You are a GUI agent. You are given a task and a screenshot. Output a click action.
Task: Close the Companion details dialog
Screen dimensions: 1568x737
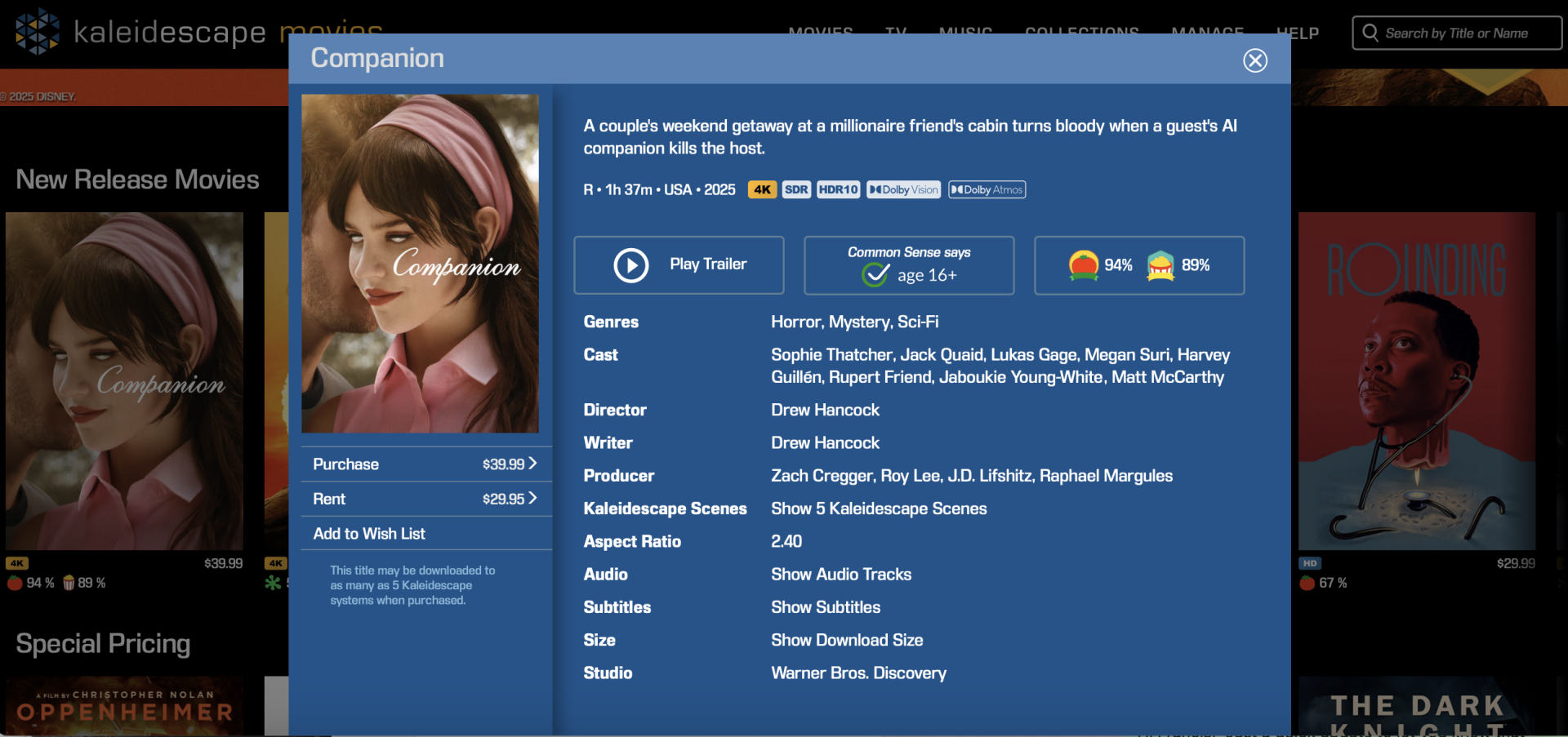point(1255,60)
